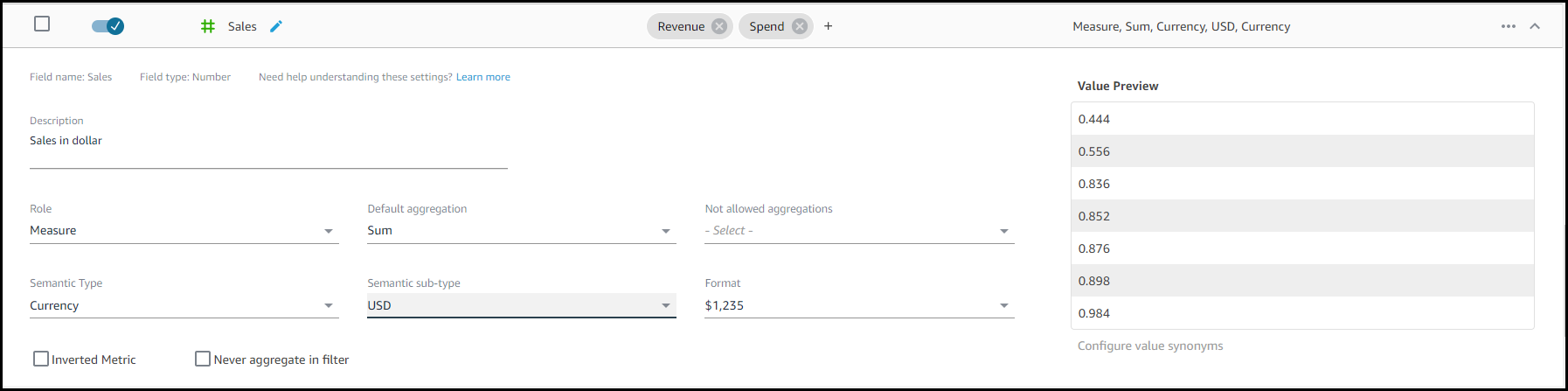Screen dimensions: 1568x391
Task: Edit the description field Sales in dollar
Action: pyautogui.click(x=267, y=141)
